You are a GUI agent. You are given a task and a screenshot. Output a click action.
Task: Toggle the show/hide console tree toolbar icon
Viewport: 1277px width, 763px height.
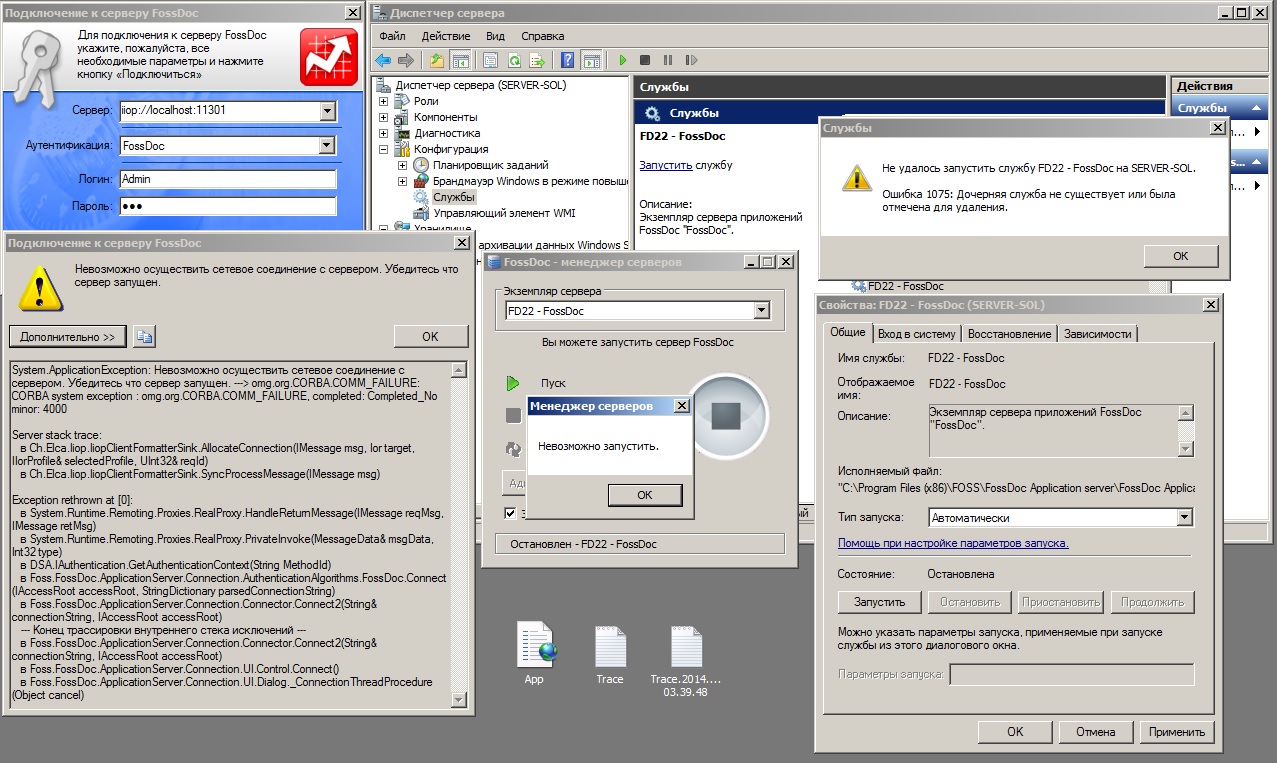[x=460, y=60]
